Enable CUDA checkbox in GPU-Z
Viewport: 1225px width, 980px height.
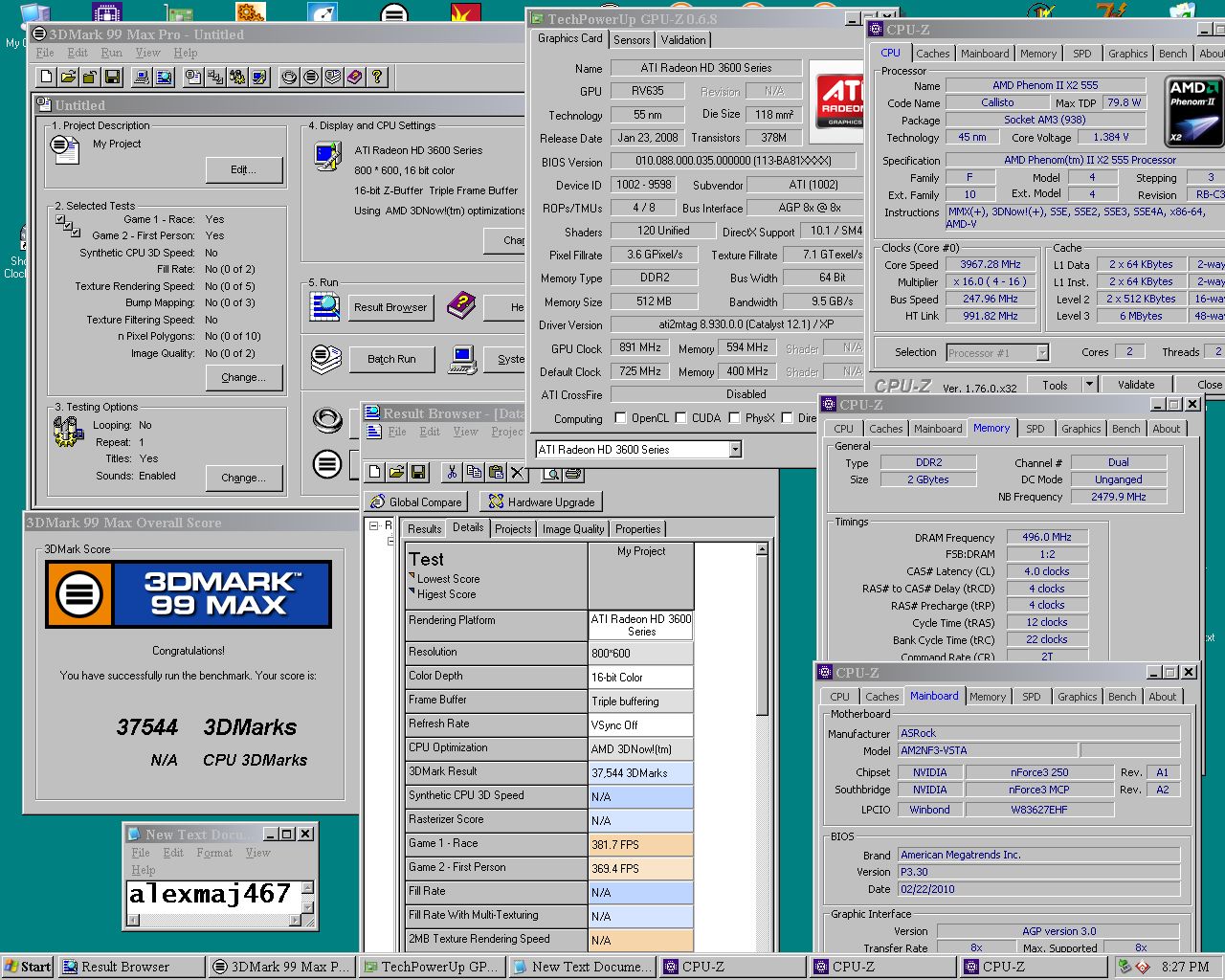click(681, 418)
